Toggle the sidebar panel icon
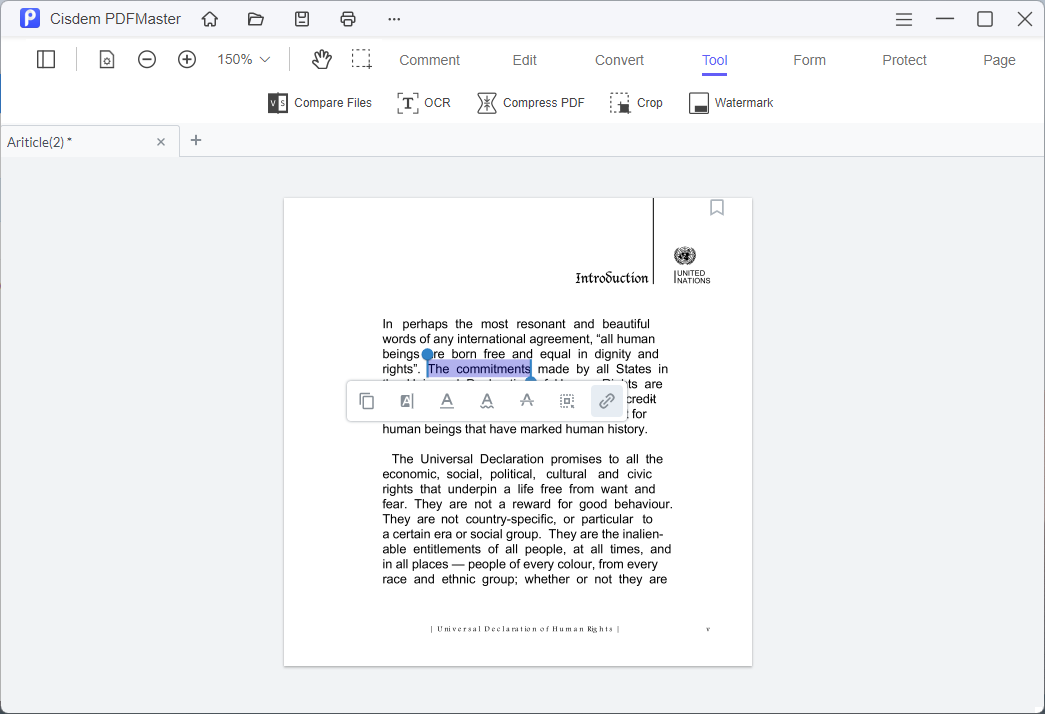The width and height of the screenshot is (1045, 714). click(x=46, y=59)
